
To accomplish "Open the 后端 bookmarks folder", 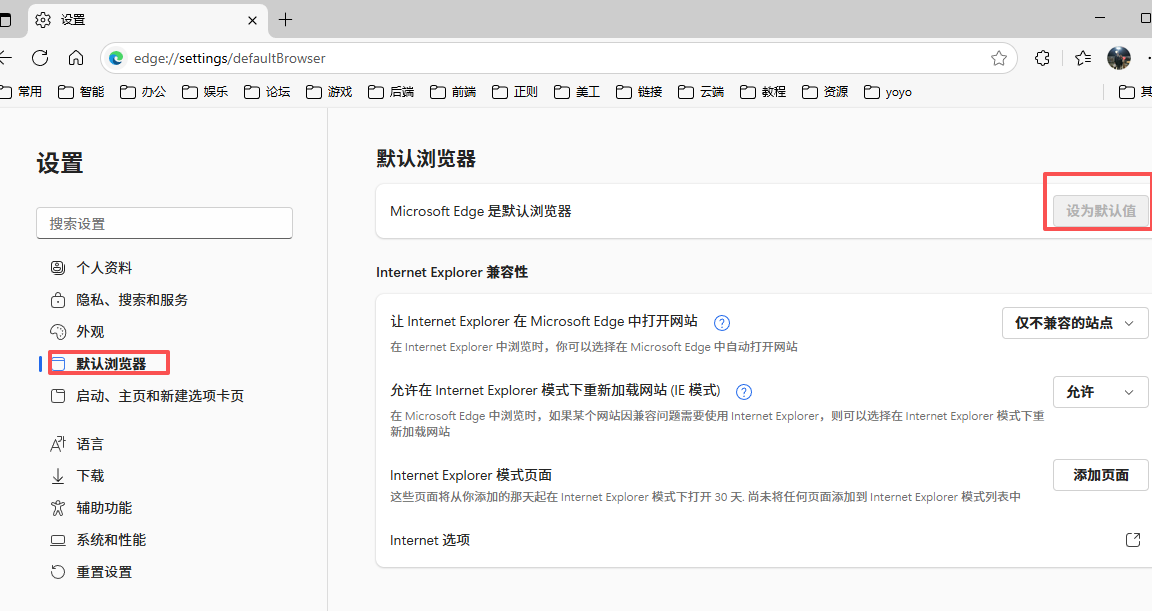I will [x=391, y=92].
